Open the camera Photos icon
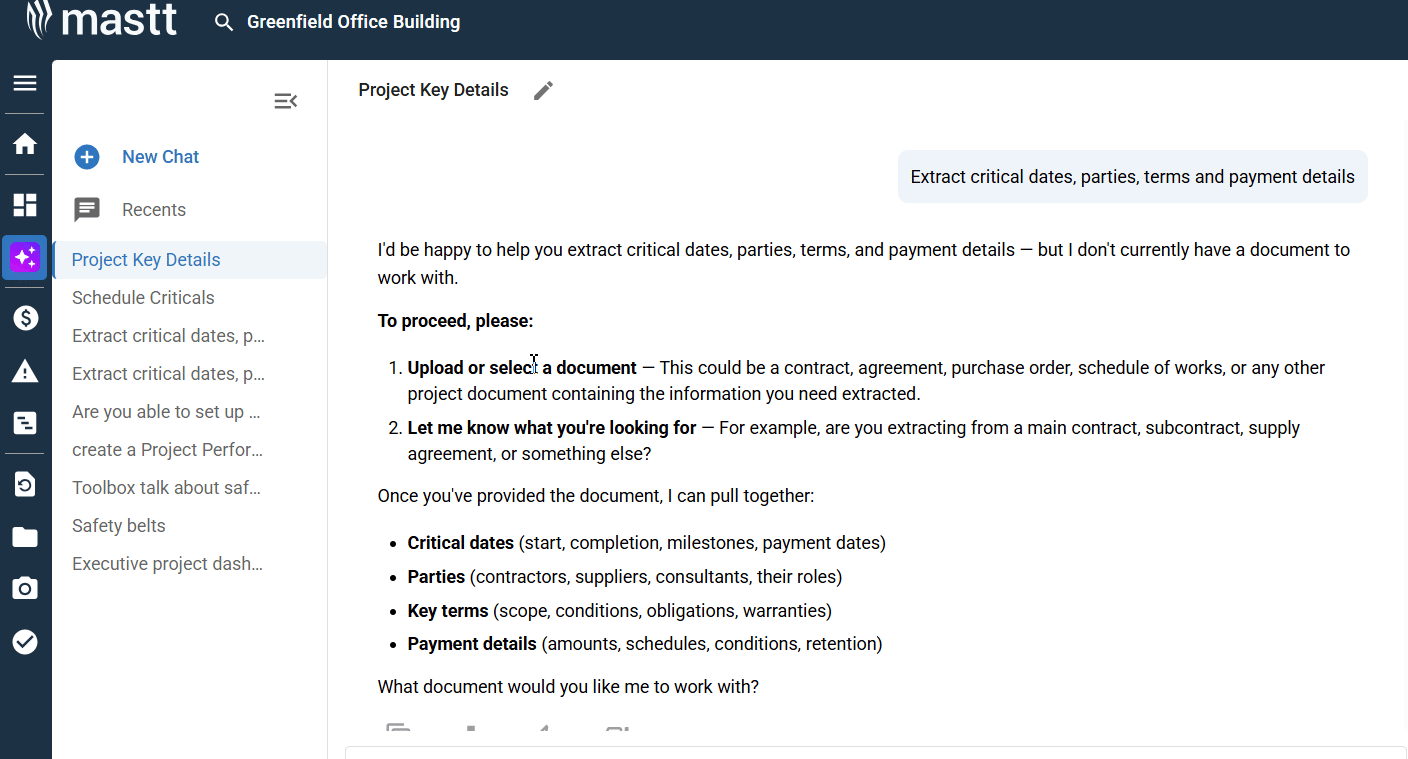Image resolution: width=1408 pixels, height=759 pixels. coord(25,588)
